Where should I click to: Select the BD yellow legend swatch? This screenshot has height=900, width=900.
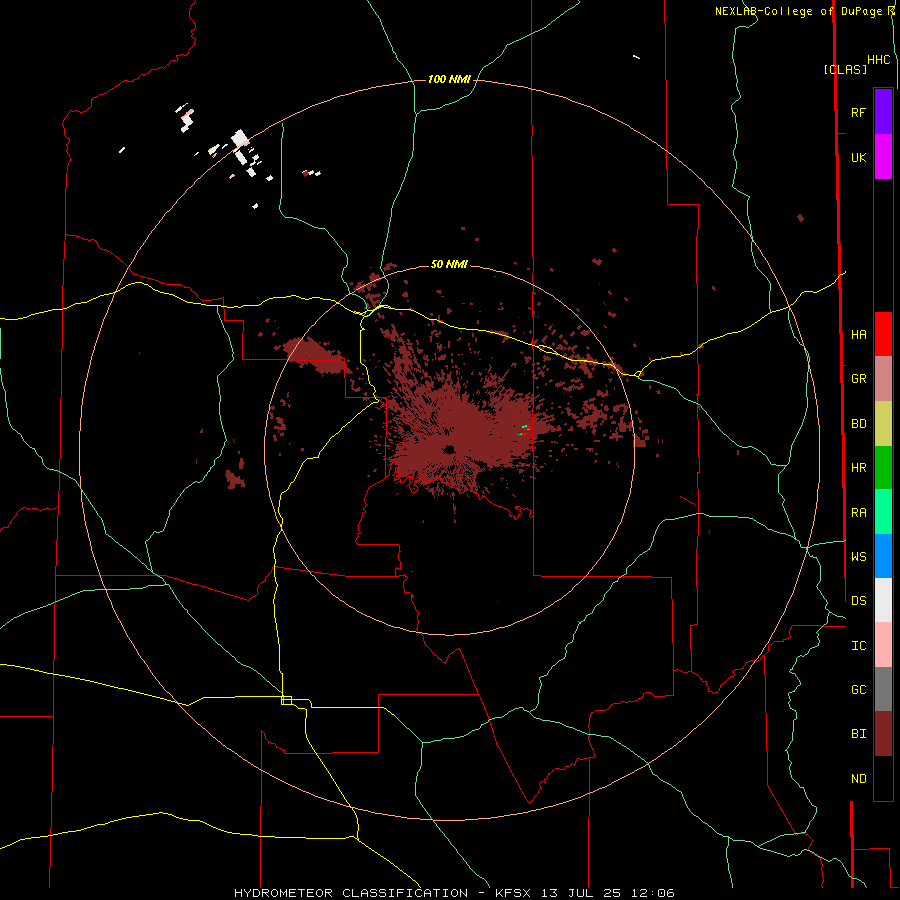click(x=883, y=424)
